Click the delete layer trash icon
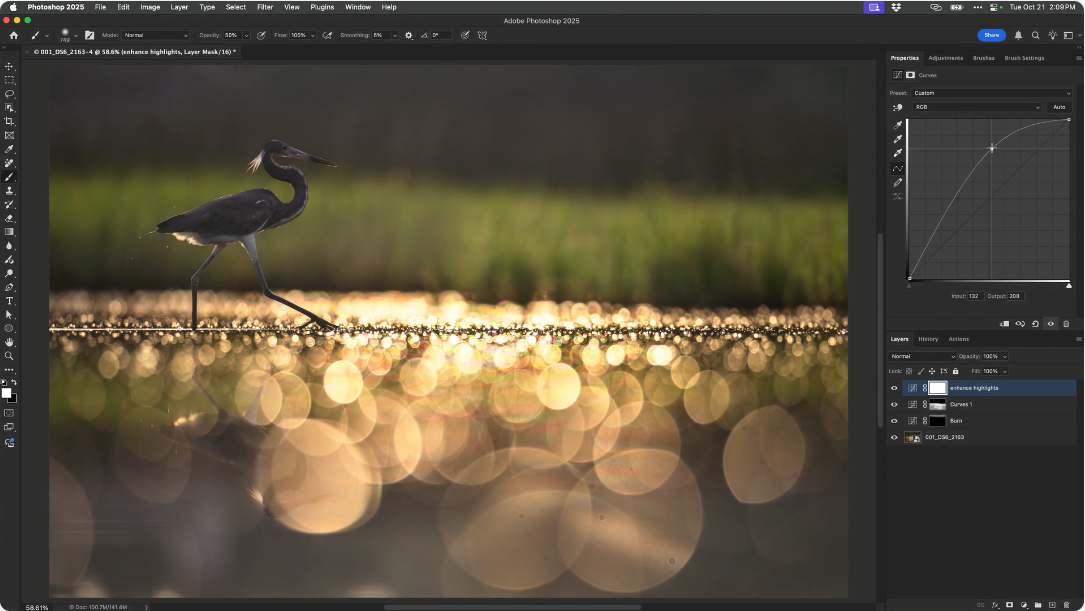Image resolution: width=1085 pixels, height=611 pixels. pos(1067,604)
